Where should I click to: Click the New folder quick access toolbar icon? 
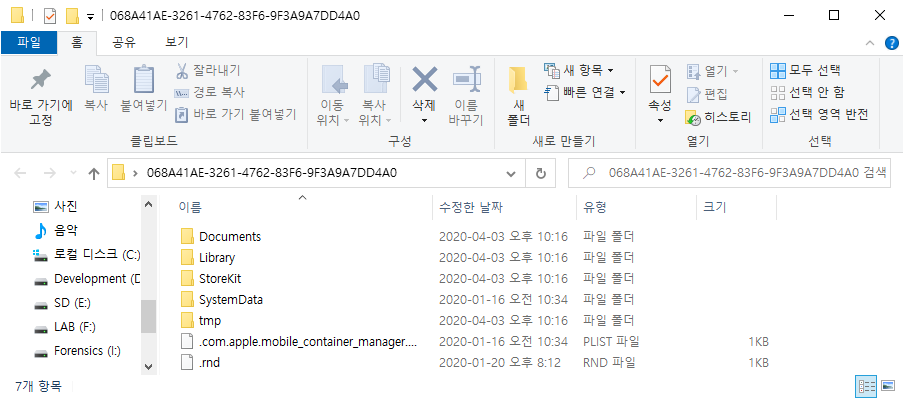[72, 16]
